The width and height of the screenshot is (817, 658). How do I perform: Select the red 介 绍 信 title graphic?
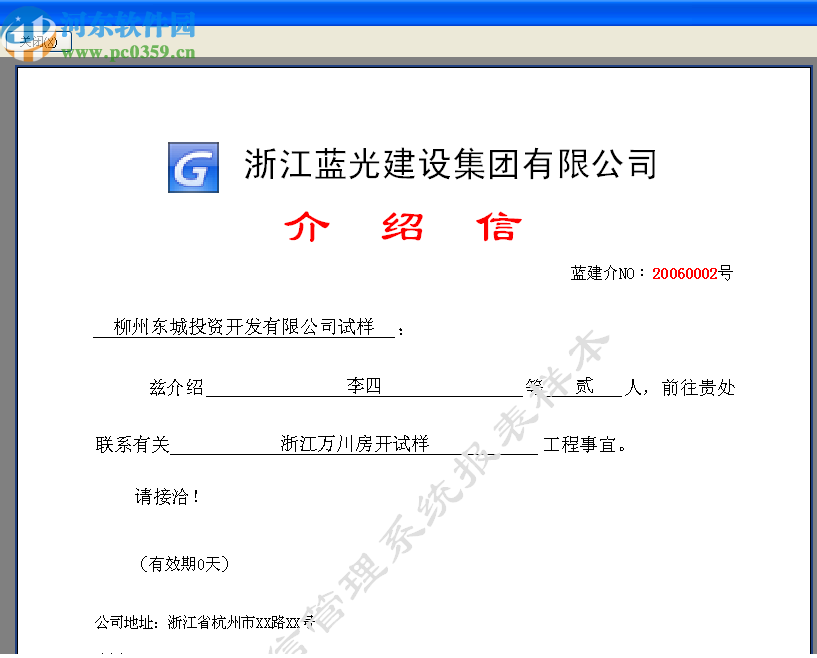tap(400, 227)
